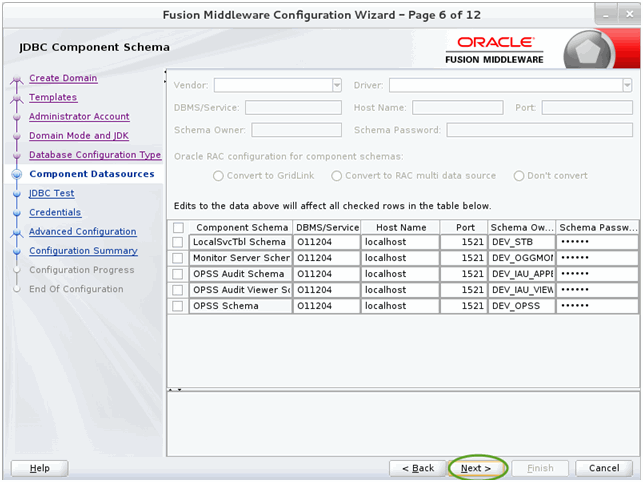
Task: Click the Credentials step bullet icon
Action: 17,213
